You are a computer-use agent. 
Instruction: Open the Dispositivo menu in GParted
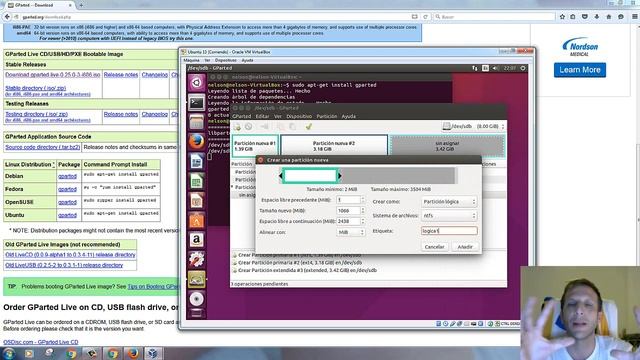tap(299, 116)
